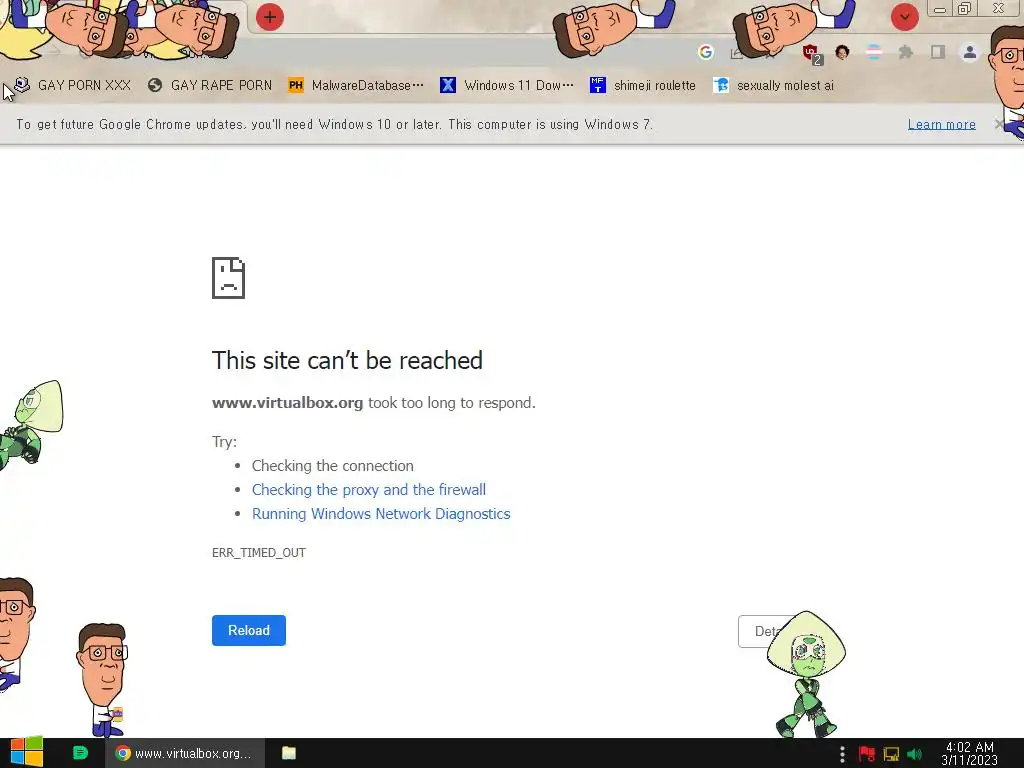Image resolution: width=1024 pixels, height=768 pixels.
Task: Open the uBlock Origin extension icon
Action: pos(811,53)
